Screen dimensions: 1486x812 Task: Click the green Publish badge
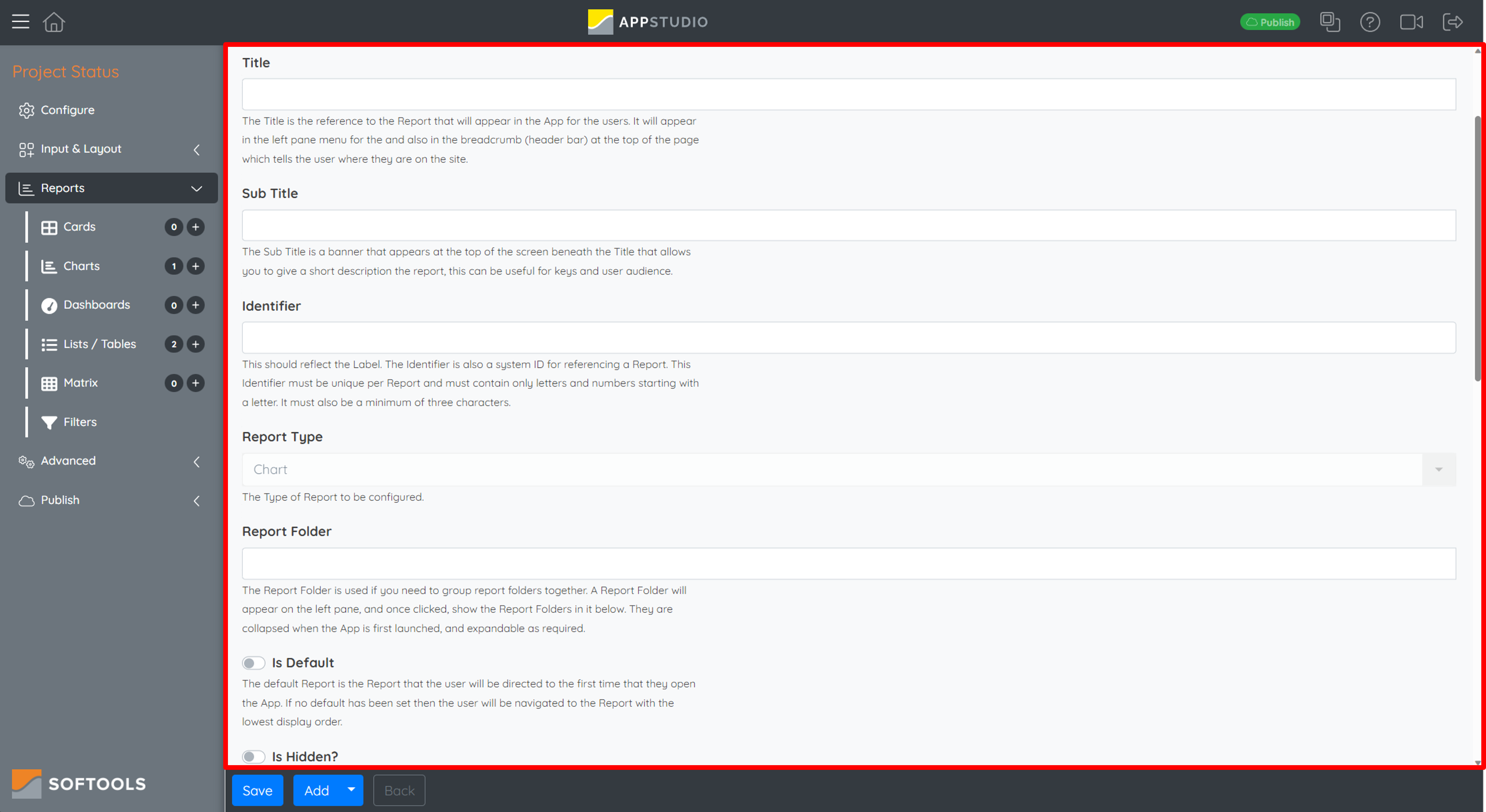1270,22
